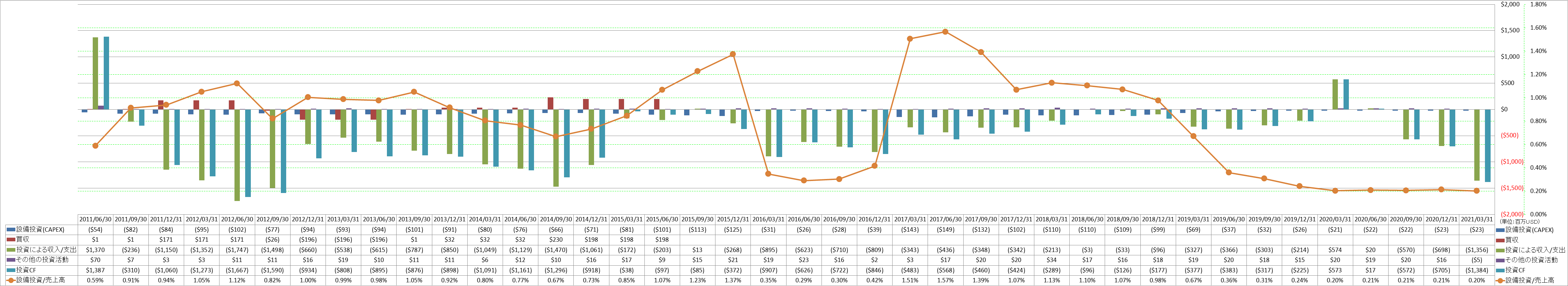This screenshot has height=286, width=1568.
Task: Click the orange line peak marker at 2017/06/30
Action: tap(945, 32)
